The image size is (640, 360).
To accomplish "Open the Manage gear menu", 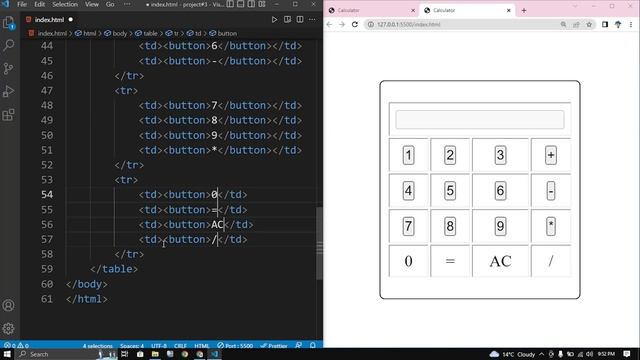I will (9, 329).
